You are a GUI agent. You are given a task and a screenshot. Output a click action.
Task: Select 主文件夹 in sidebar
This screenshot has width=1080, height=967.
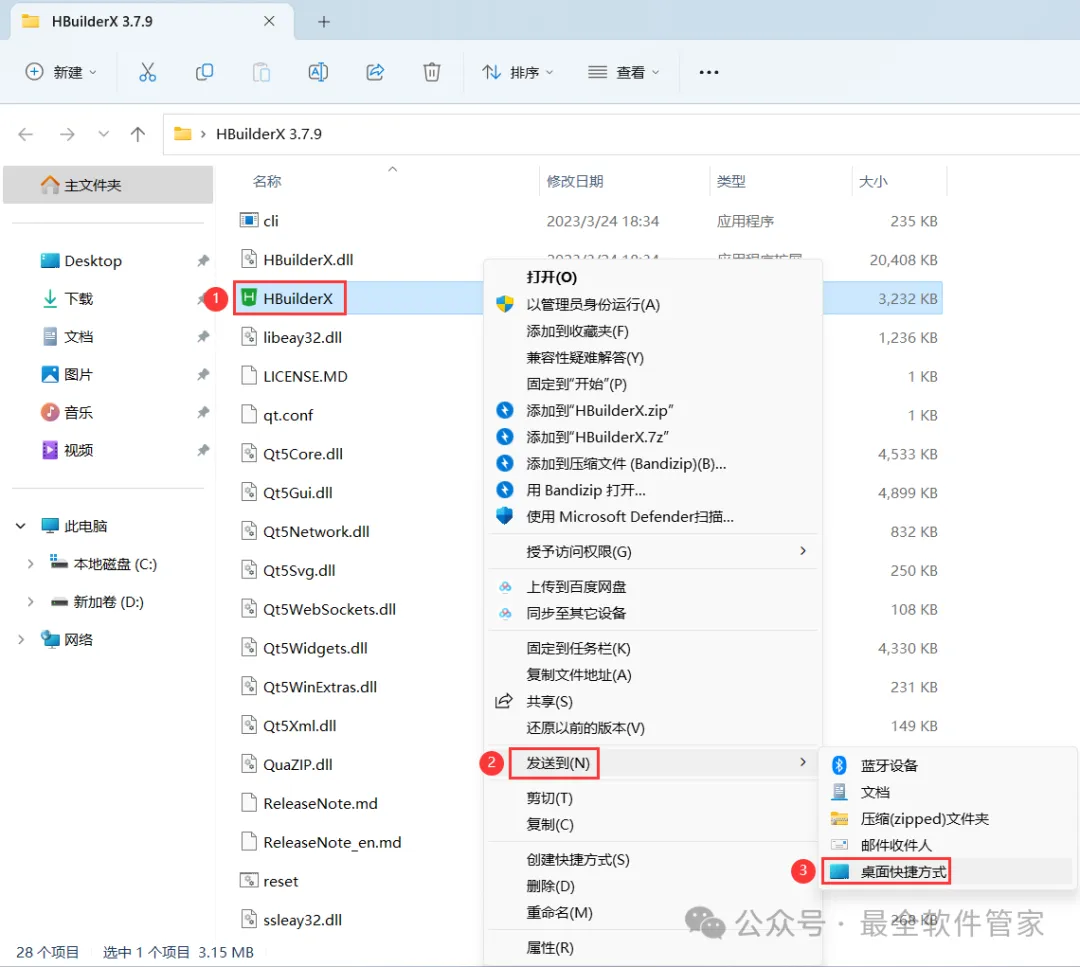click(x=108, y=185)
